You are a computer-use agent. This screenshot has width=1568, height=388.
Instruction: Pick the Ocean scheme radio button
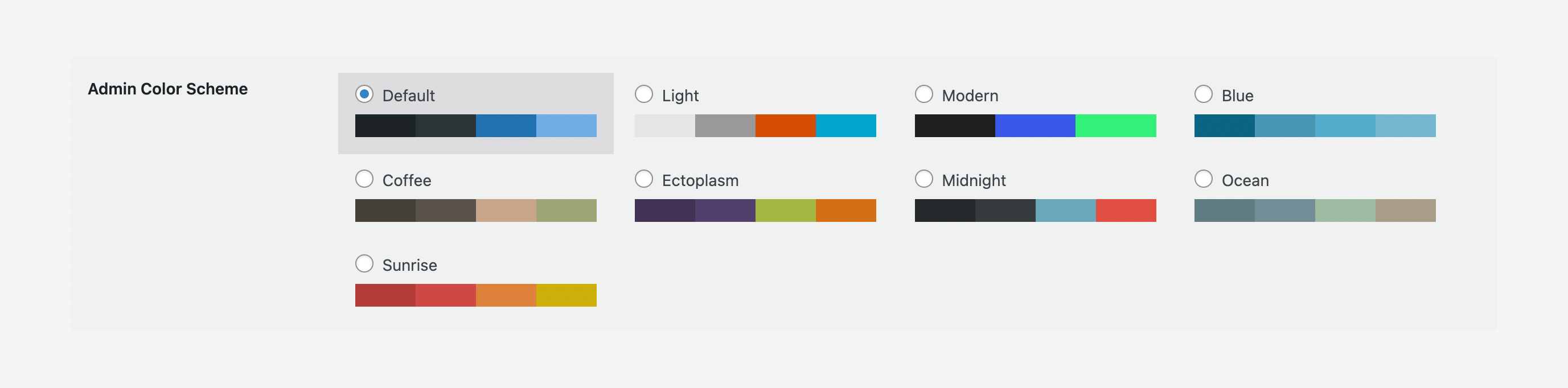point(1203,179)
